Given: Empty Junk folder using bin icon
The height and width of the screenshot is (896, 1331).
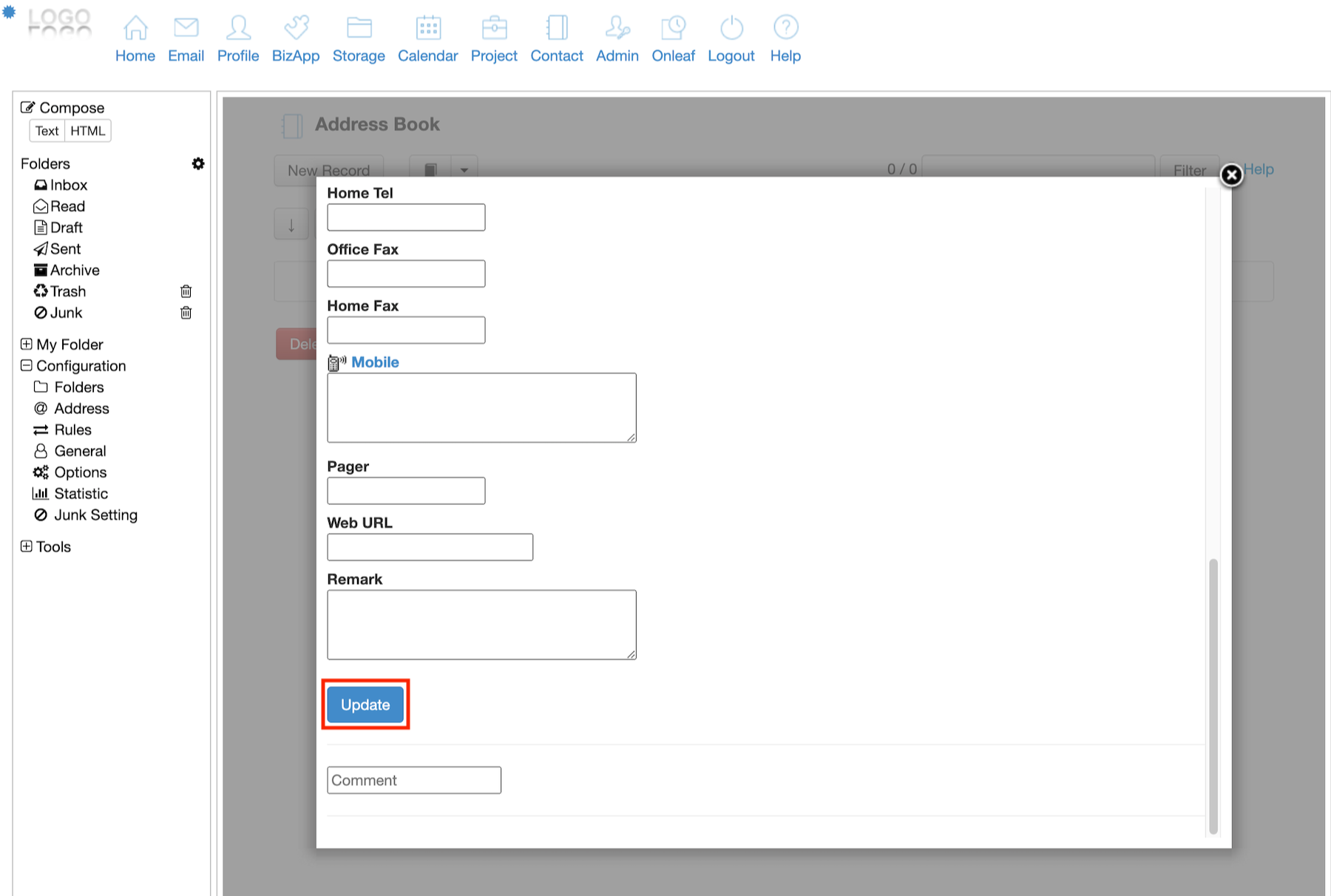Looking at the screenshot, I should pos(186,313).
